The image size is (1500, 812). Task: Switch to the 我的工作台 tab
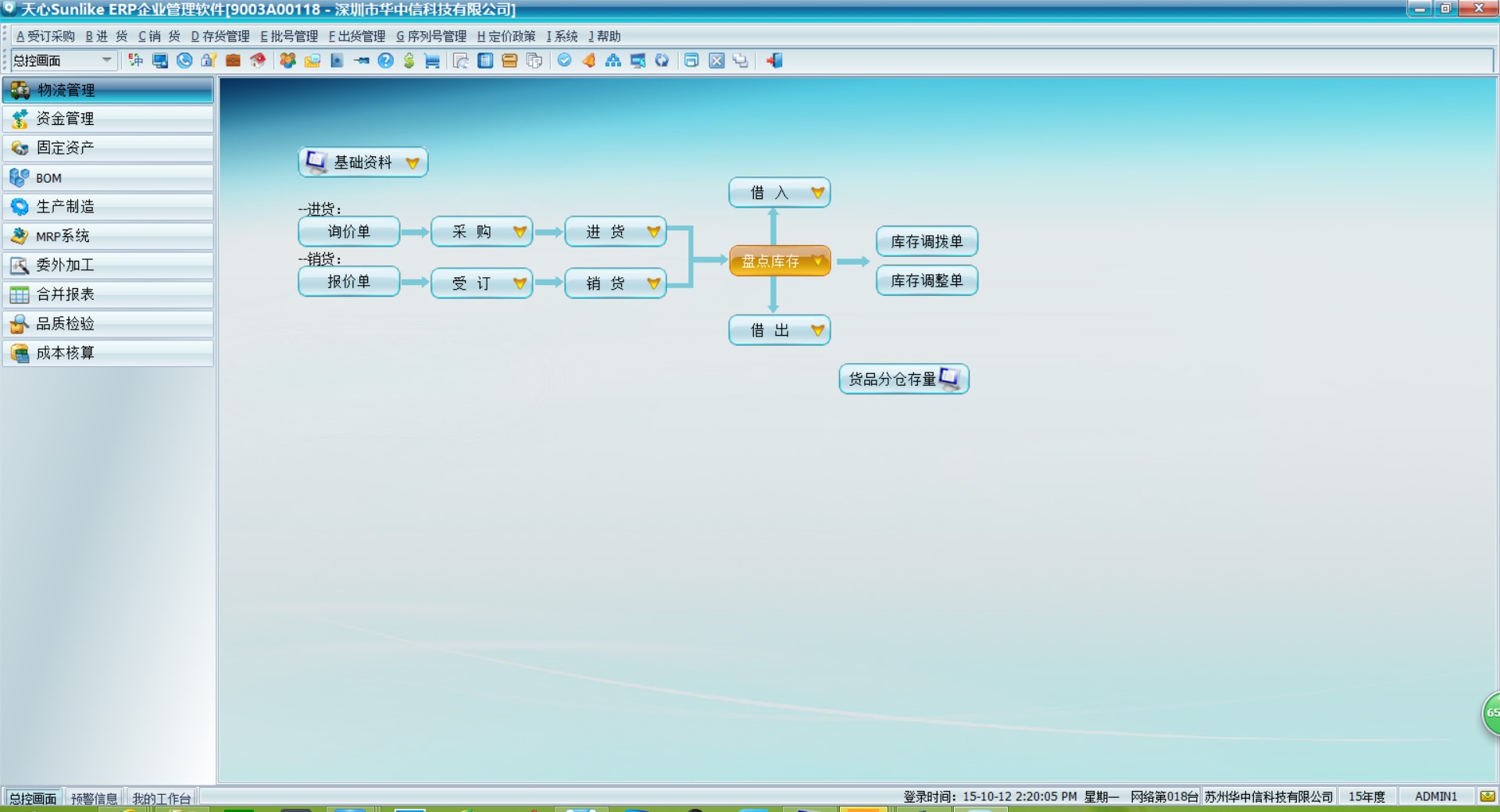161,798
